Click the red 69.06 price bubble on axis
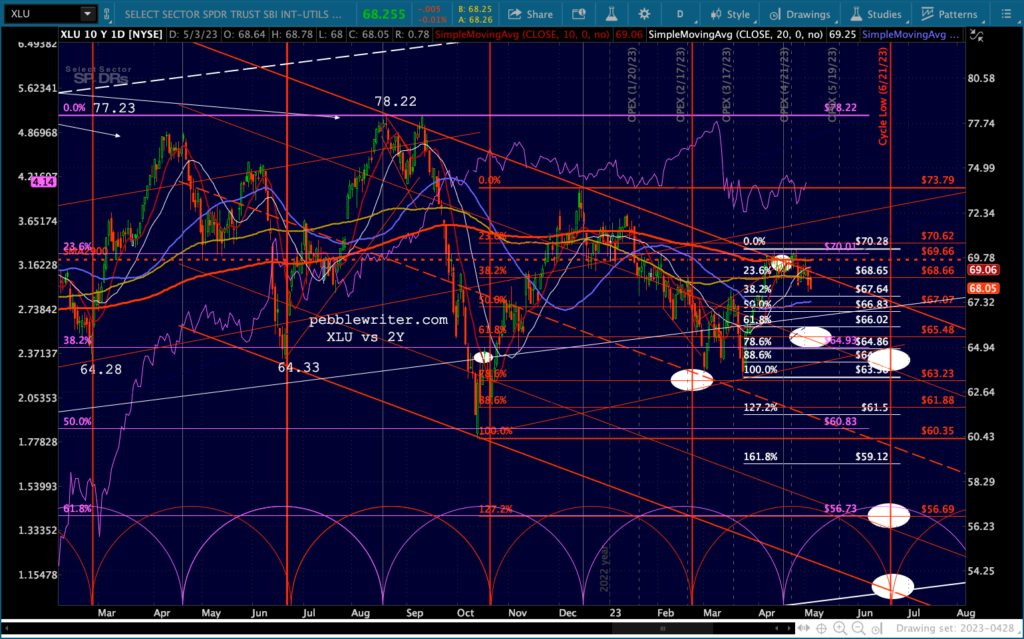This screenshot has width=1024, height=639. pos(983,270)
